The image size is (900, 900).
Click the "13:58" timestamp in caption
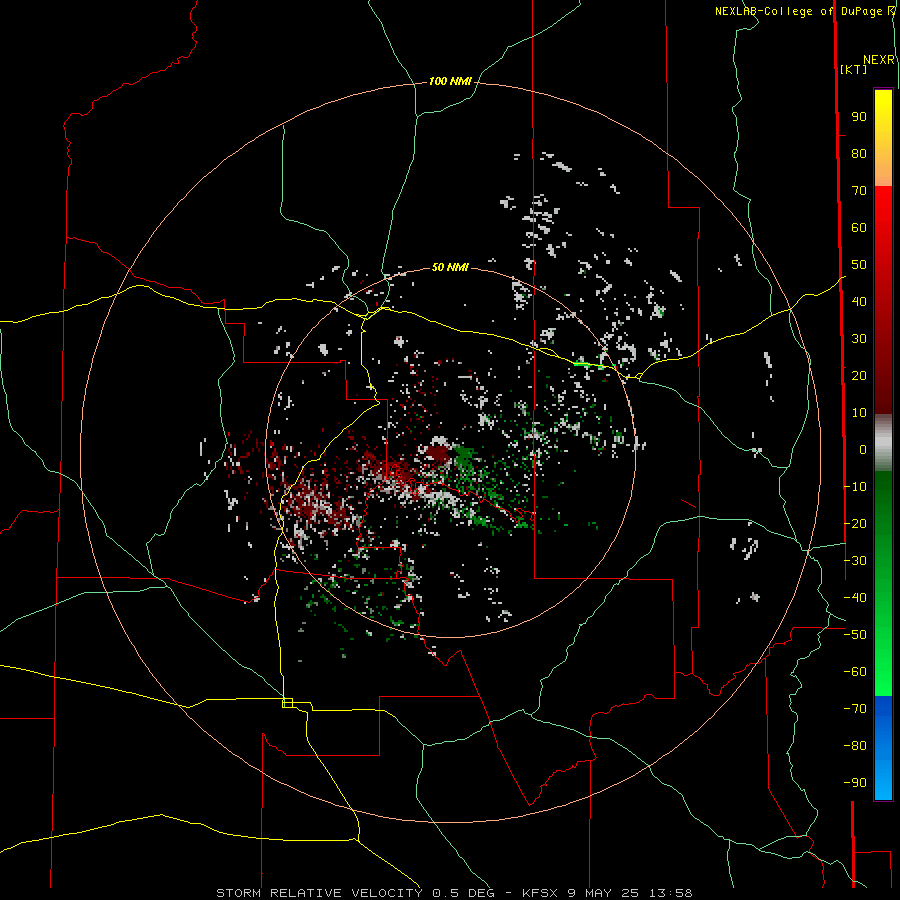coord(671,893)
